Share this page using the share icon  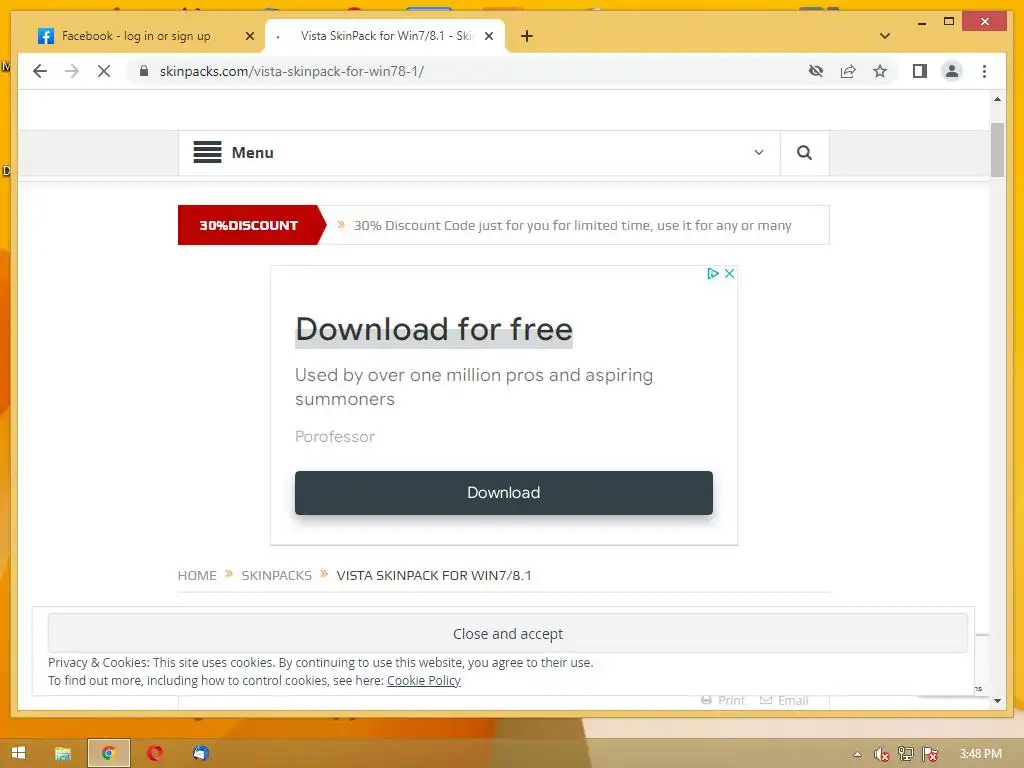pyautogui.click(x=848, y=71)
